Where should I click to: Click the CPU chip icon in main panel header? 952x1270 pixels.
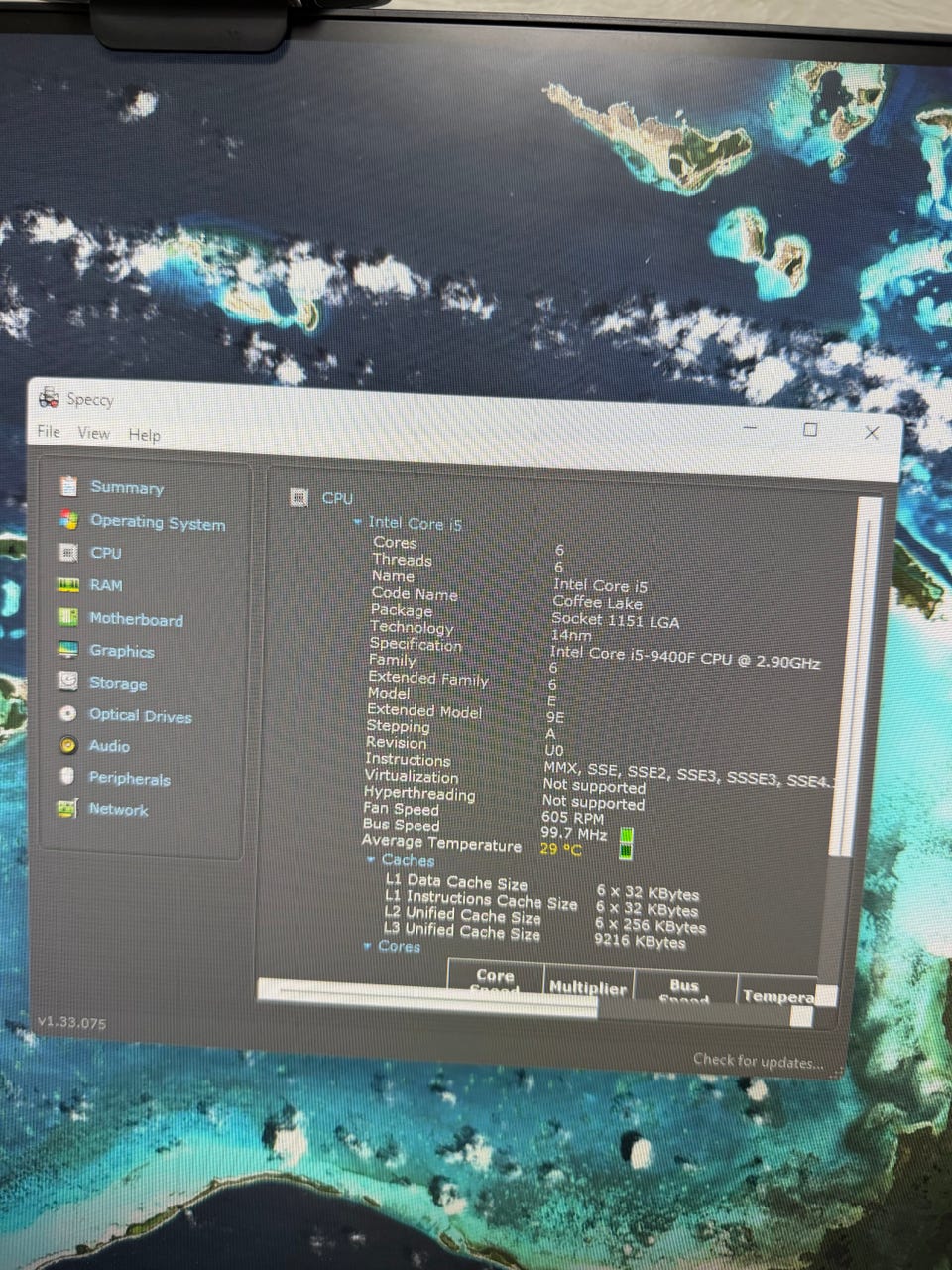click(298, 497)
